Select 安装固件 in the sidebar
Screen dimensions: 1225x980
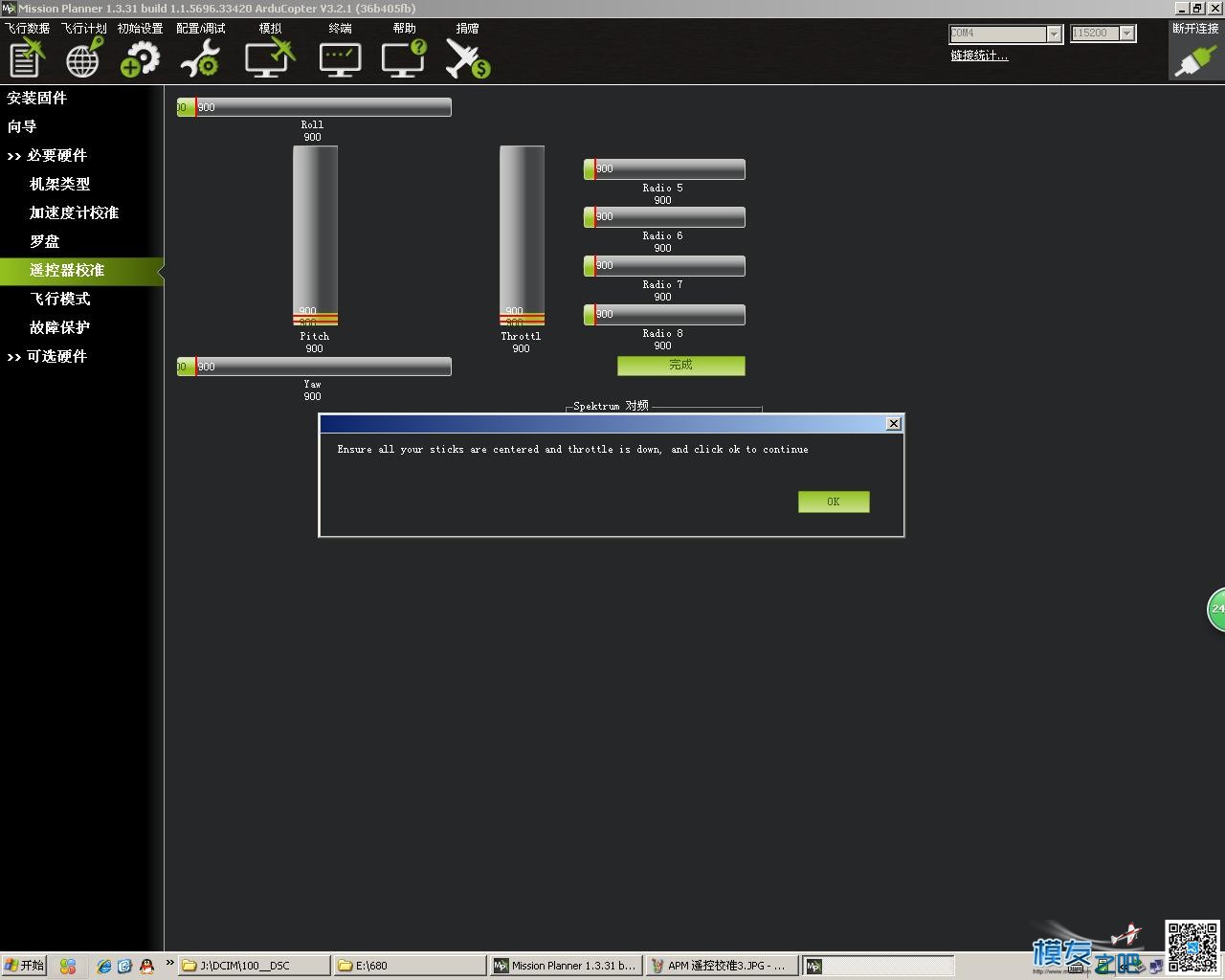pos(37,98)
